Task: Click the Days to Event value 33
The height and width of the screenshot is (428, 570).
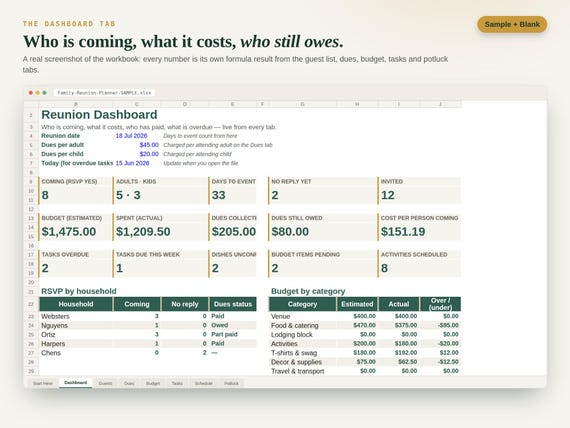Action: [x=218, y=195]
